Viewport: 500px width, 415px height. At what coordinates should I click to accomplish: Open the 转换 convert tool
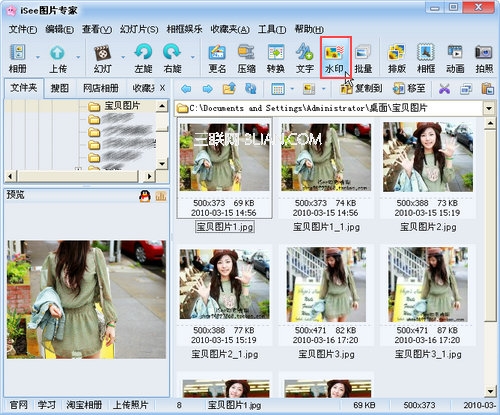pyautogui.click(x=276, y=58)
